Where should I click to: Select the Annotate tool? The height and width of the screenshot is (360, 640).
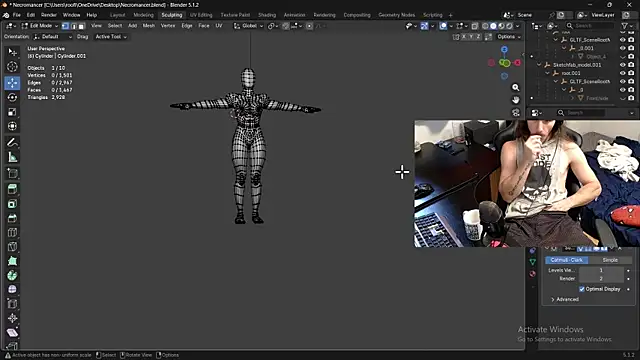(x=12, y=142)
